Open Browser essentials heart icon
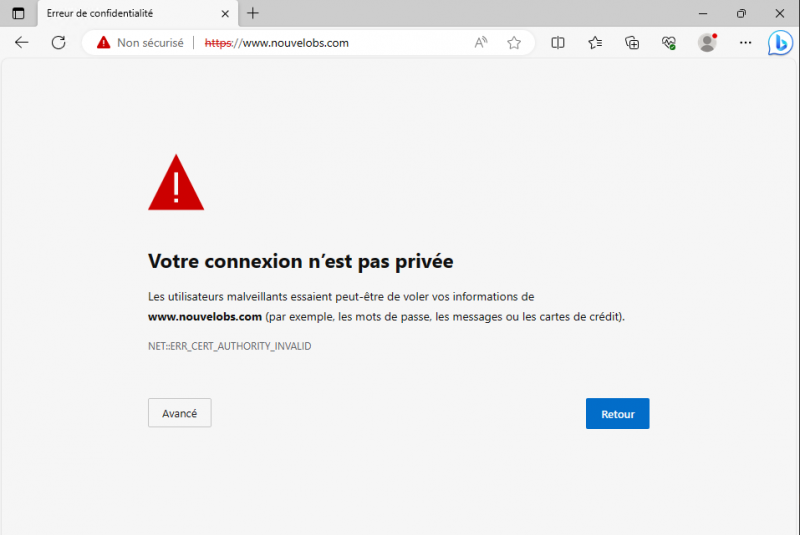Image resolution: width=800 pixels, height=535 pixels. tap(669, 43)
